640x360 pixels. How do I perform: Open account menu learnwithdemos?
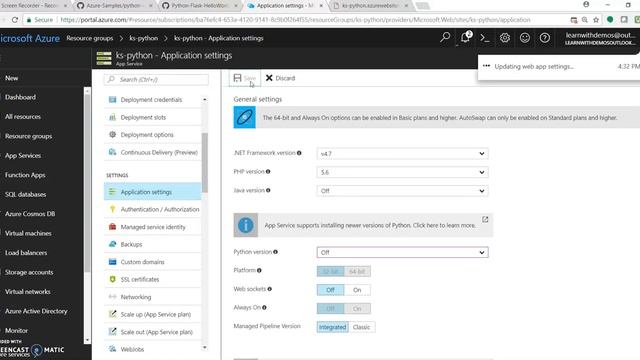pyautogui.click(x=600, y=38)
